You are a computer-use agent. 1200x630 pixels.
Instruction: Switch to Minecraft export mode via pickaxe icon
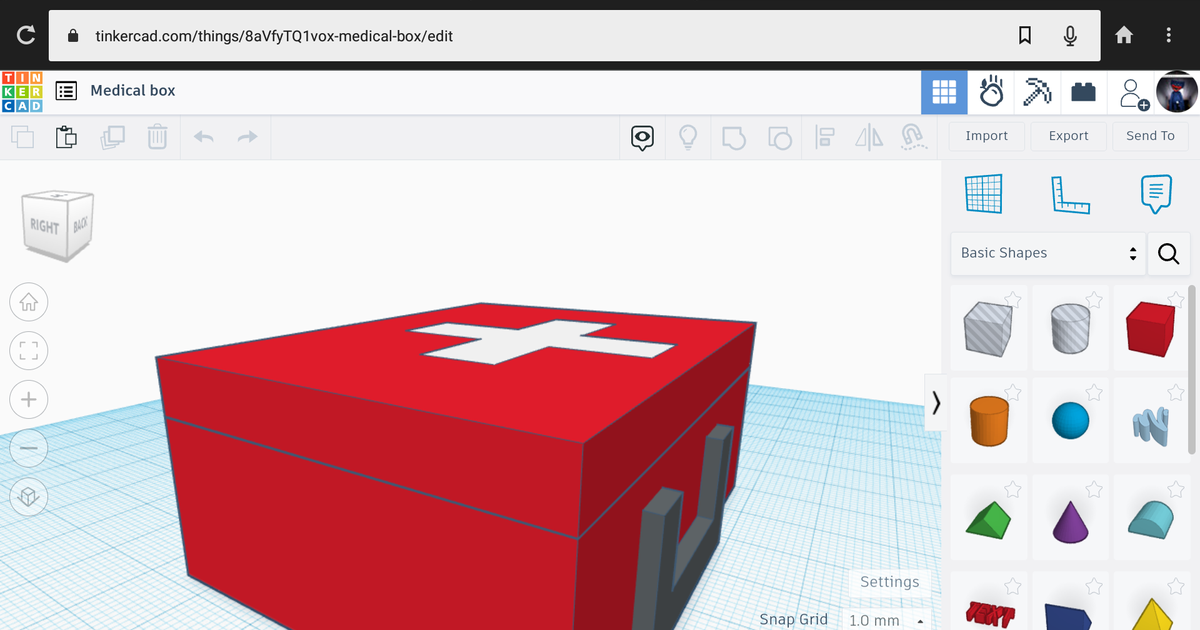click(x=1037, y=91)
